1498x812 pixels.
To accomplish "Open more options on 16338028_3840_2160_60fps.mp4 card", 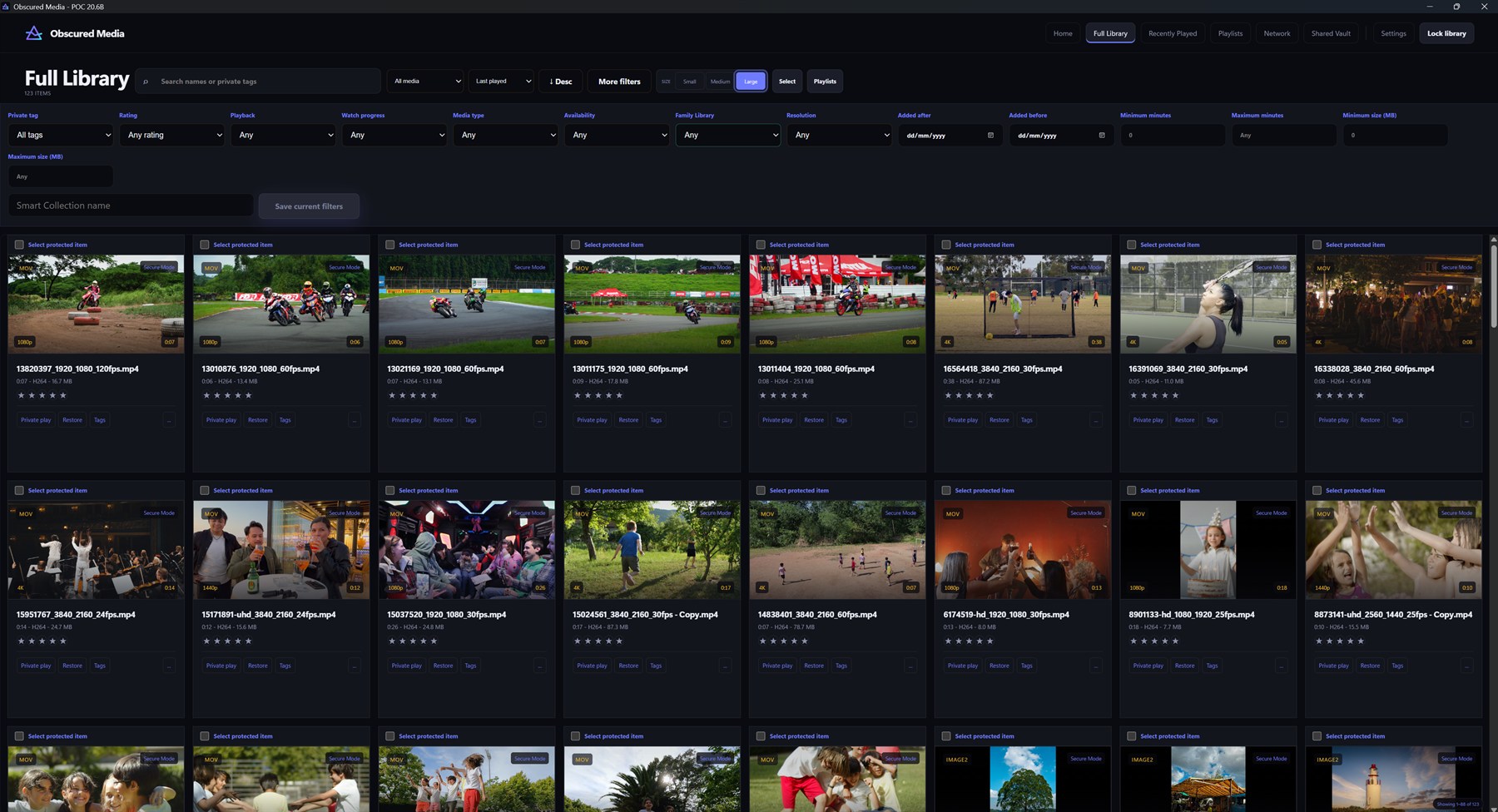I will pos(1466,420).
